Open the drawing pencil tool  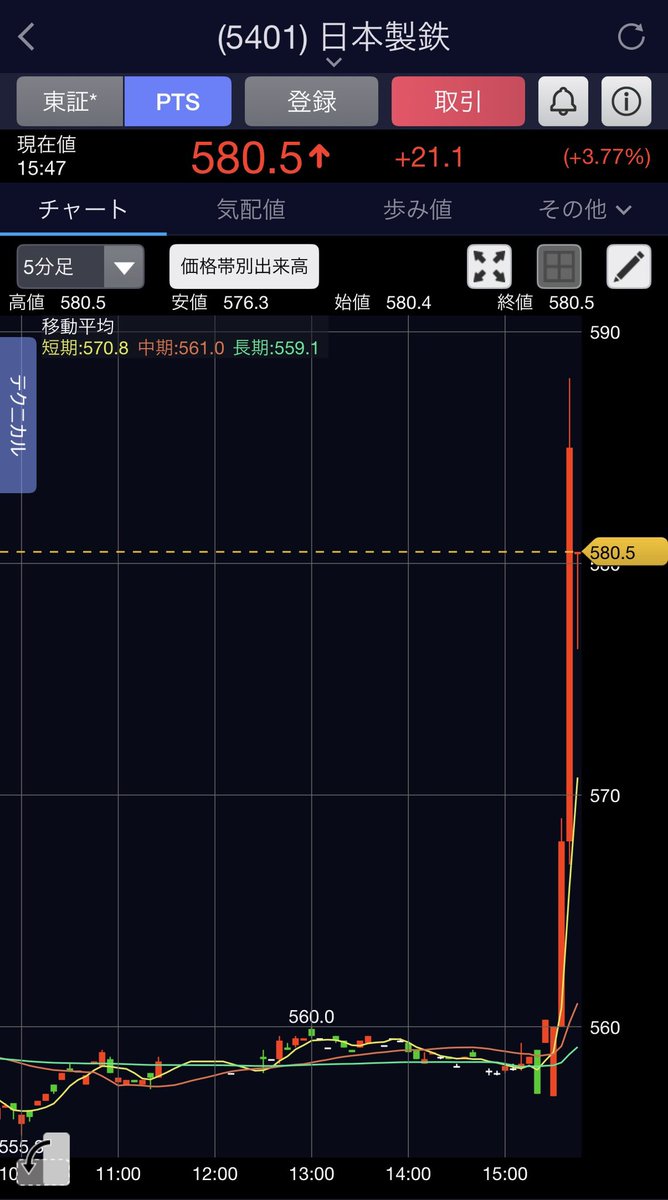pos(629,267)
